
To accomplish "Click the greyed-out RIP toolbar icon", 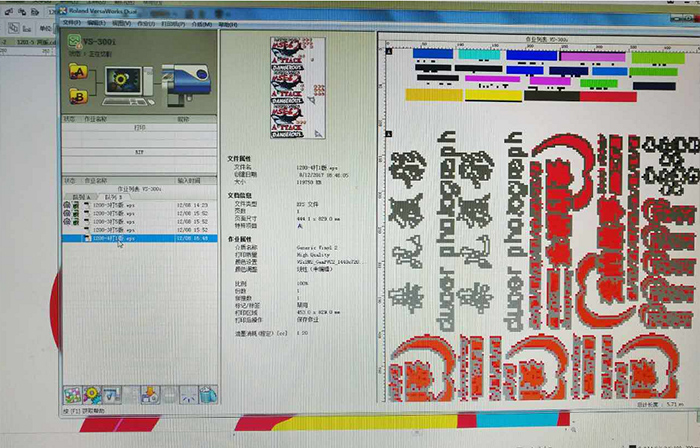I will 131,395.
